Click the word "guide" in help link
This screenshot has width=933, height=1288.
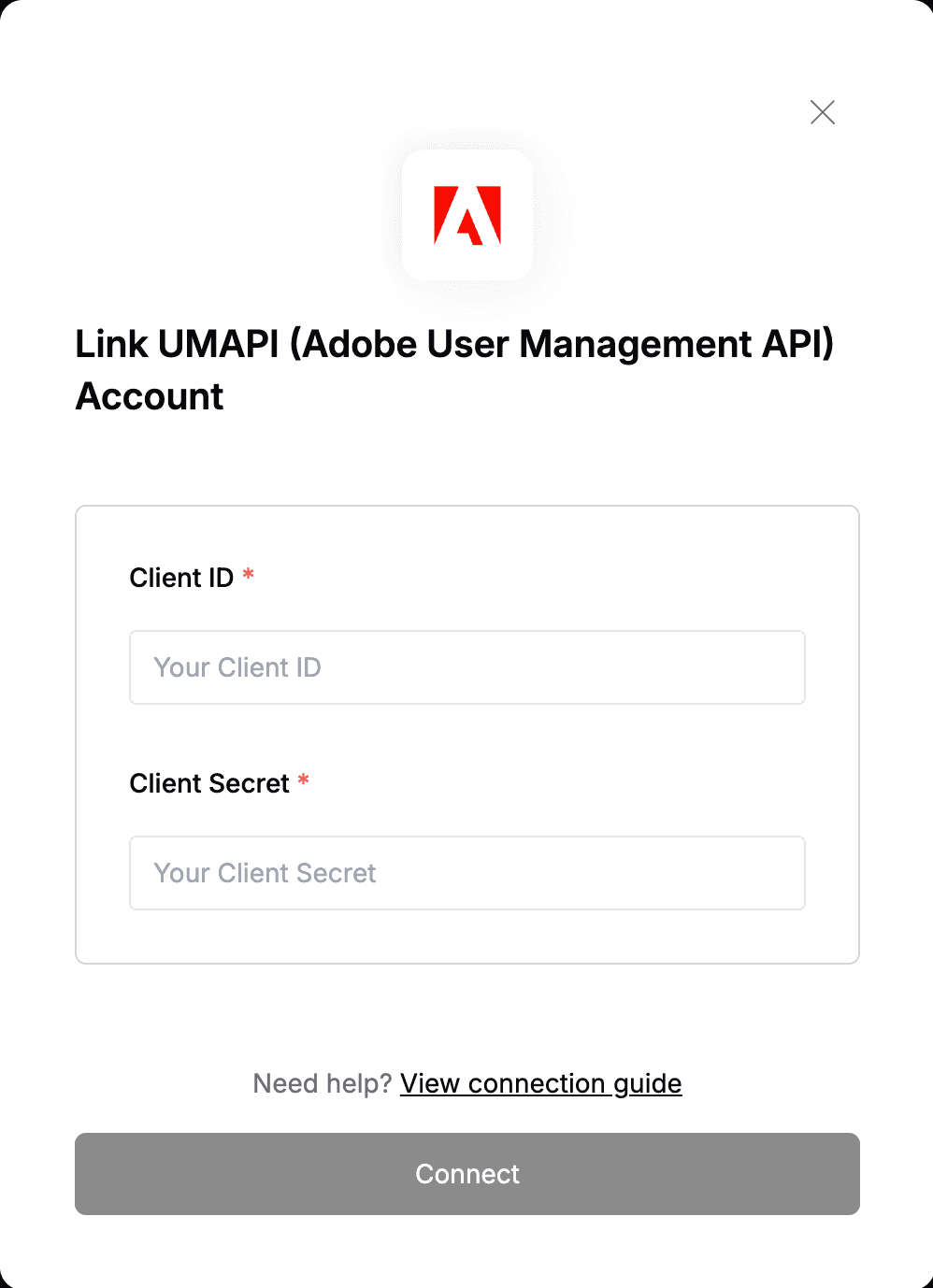(648, 1084)
